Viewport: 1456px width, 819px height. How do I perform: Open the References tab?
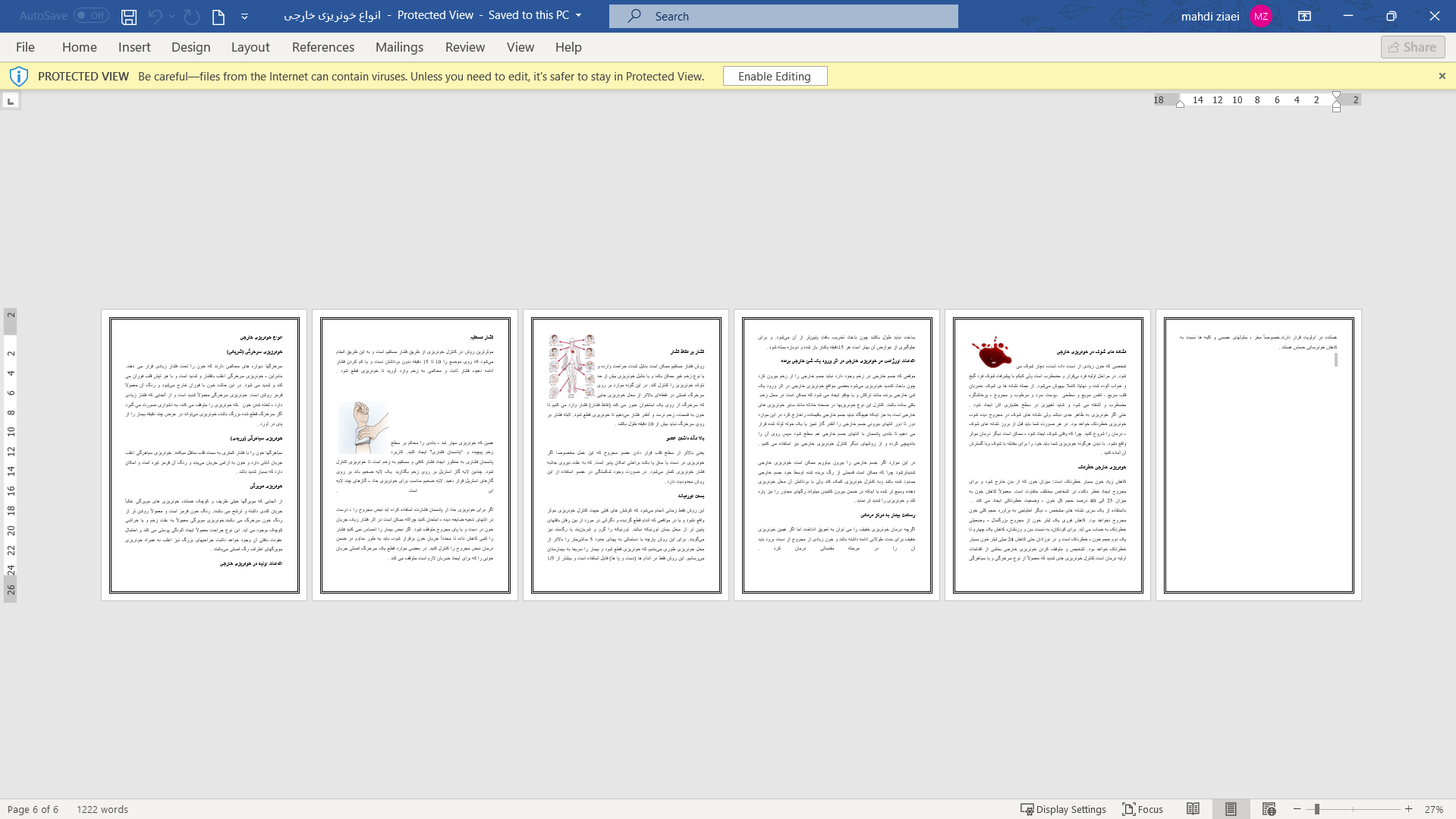point(323,47)
